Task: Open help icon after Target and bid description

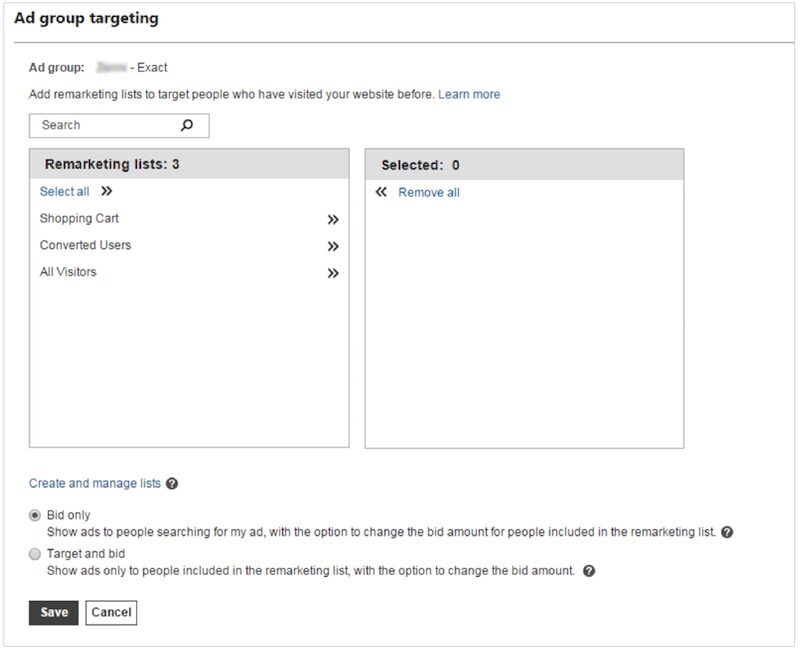Action: 589,571
